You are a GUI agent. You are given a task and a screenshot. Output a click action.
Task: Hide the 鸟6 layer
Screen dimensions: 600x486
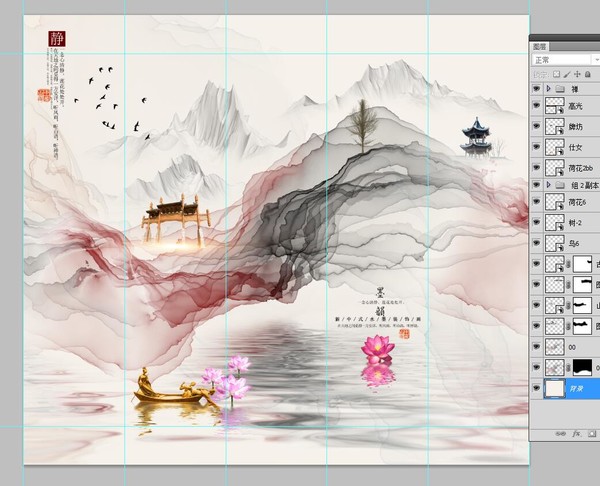[536, 243]
